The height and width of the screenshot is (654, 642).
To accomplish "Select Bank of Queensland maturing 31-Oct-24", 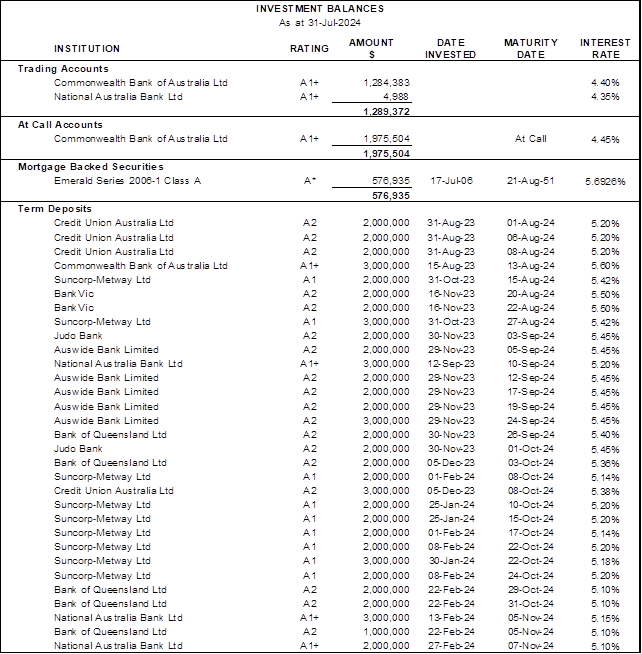I will click(110, 604).
